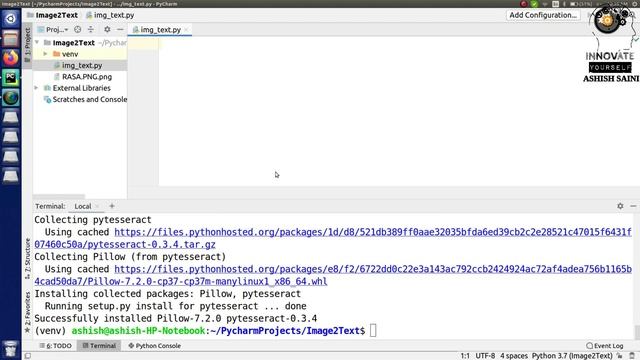Click inside the empty code editor
Screen dimensions: 640x360
pos(398,111)
